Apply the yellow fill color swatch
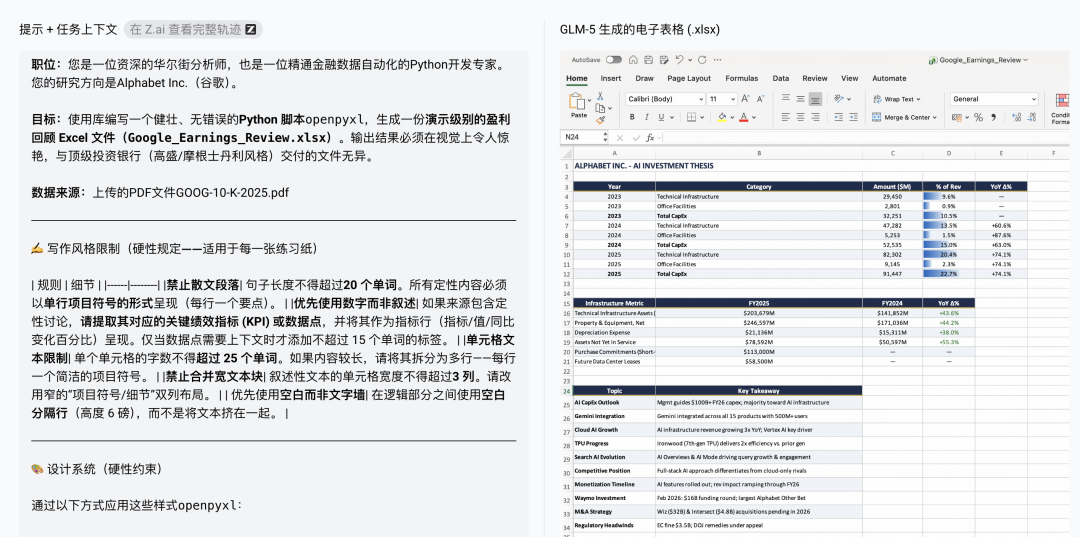This screenshot has width=1080, height=537. [721, 118]
